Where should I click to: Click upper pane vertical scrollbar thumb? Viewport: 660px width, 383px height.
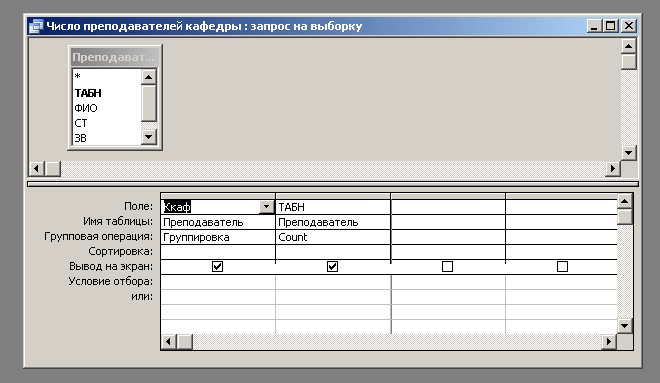(x=628, y=62)
